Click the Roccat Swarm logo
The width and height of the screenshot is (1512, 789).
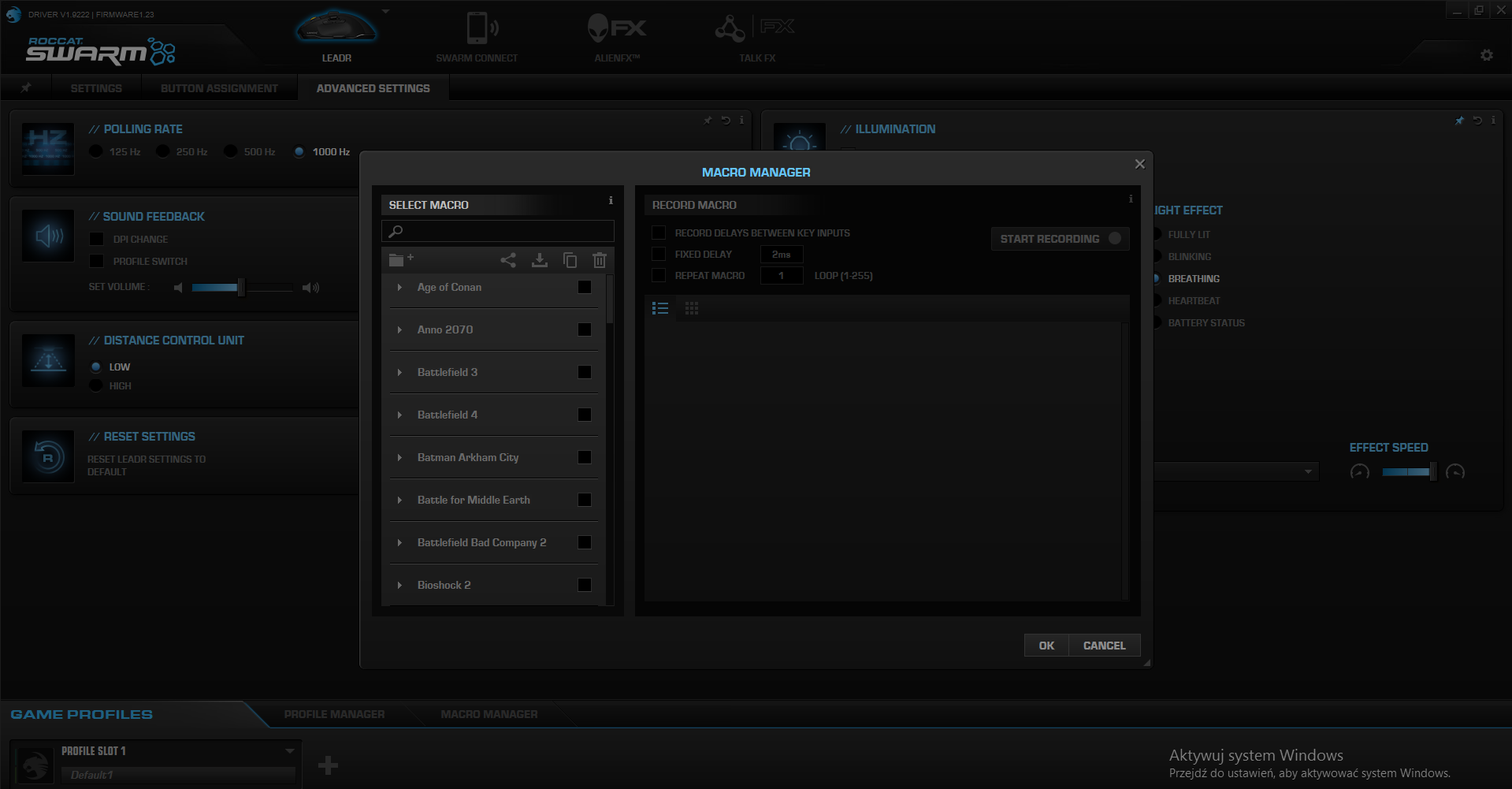click(x=101, y=50)
